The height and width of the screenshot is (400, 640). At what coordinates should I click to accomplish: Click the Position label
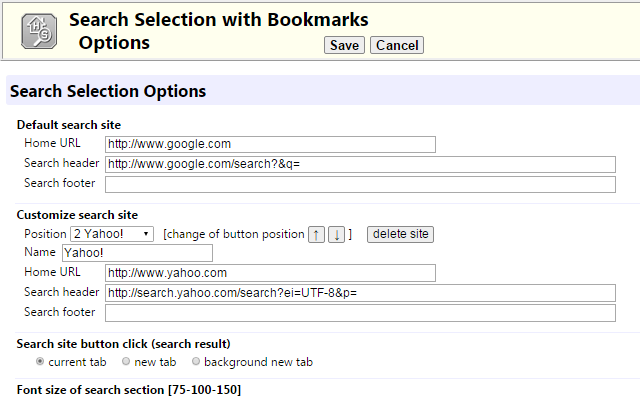(45, 234)
